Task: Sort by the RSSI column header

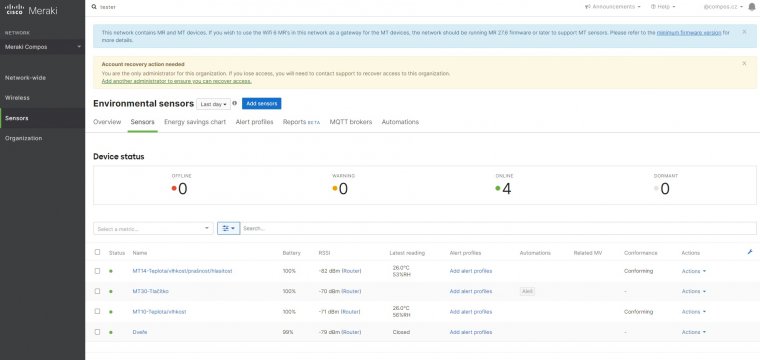Action: point(324,253)
